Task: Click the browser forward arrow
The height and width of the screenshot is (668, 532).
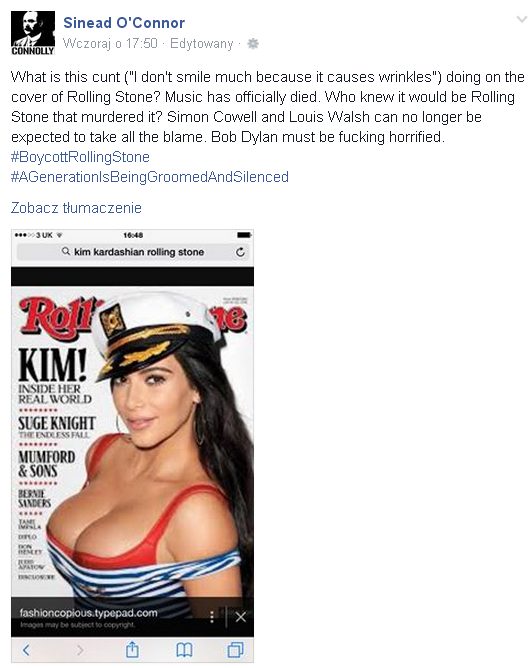Action: click(80, 650)
